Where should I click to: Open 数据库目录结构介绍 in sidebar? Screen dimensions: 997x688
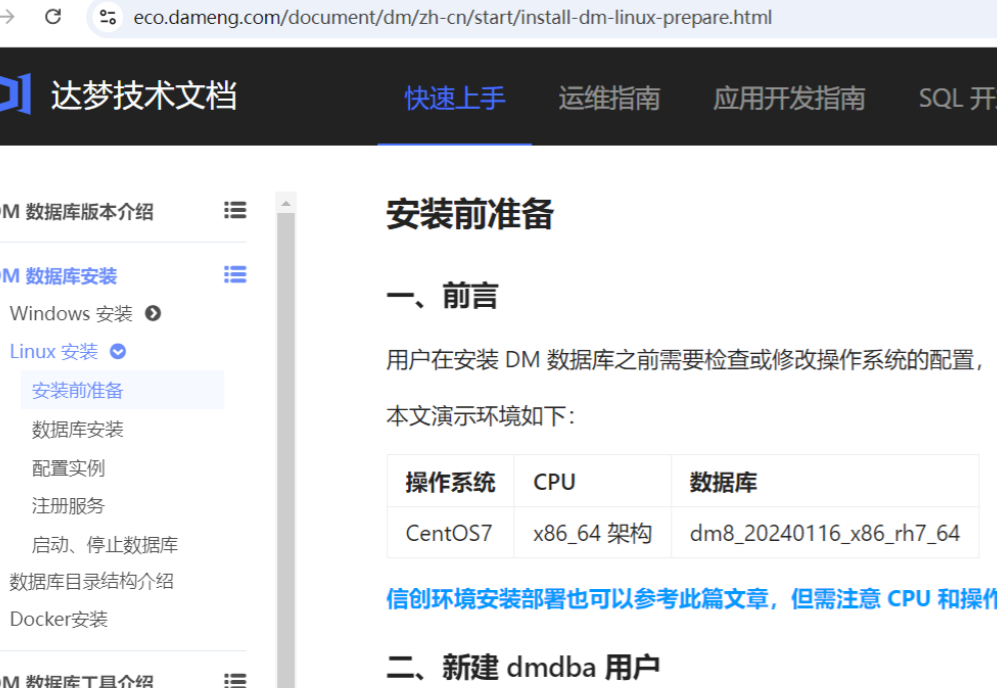tap(91, 581)
